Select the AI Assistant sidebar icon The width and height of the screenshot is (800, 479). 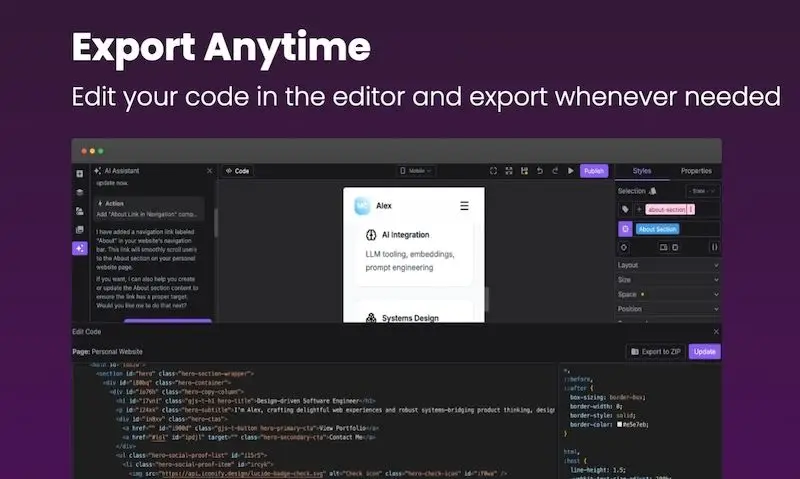coord(80,248)
